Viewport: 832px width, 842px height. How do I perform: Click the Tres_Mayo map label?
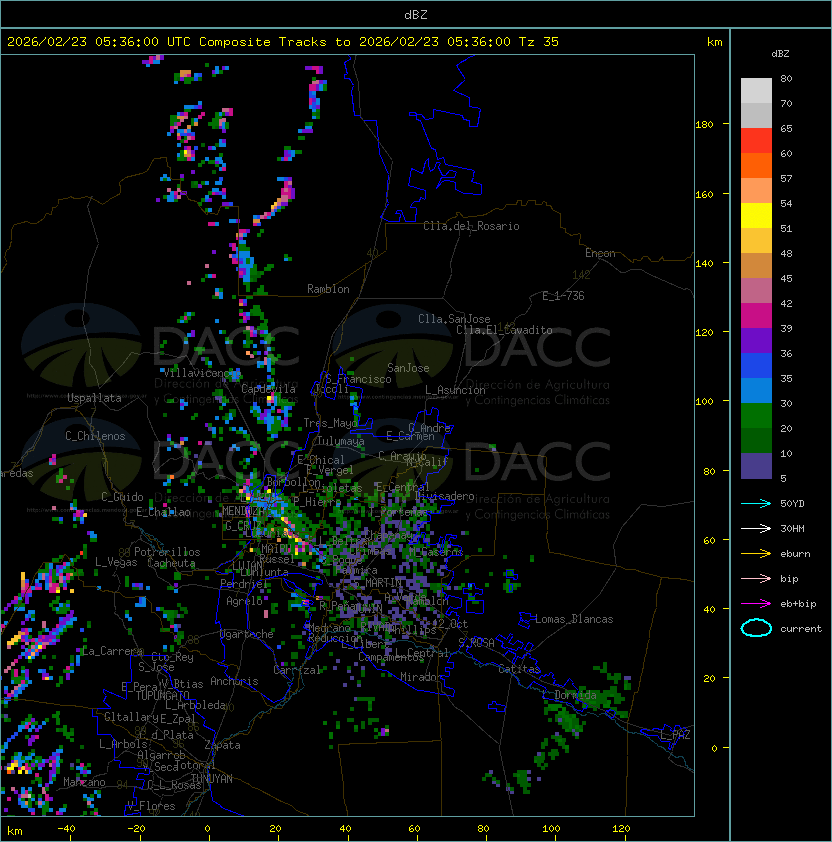330,423
